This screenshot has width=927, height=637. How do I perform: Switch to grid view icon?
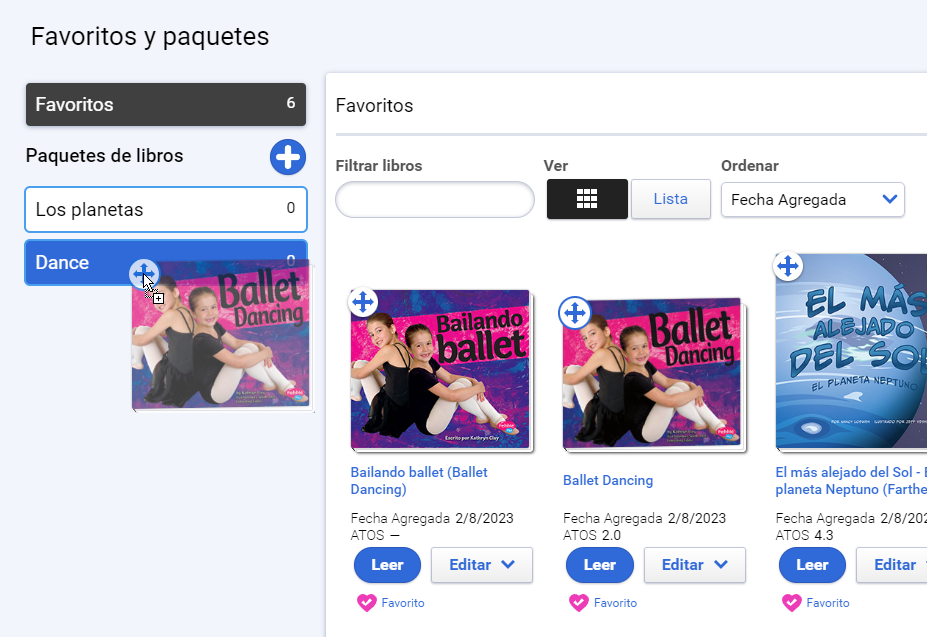coord(587,199)
